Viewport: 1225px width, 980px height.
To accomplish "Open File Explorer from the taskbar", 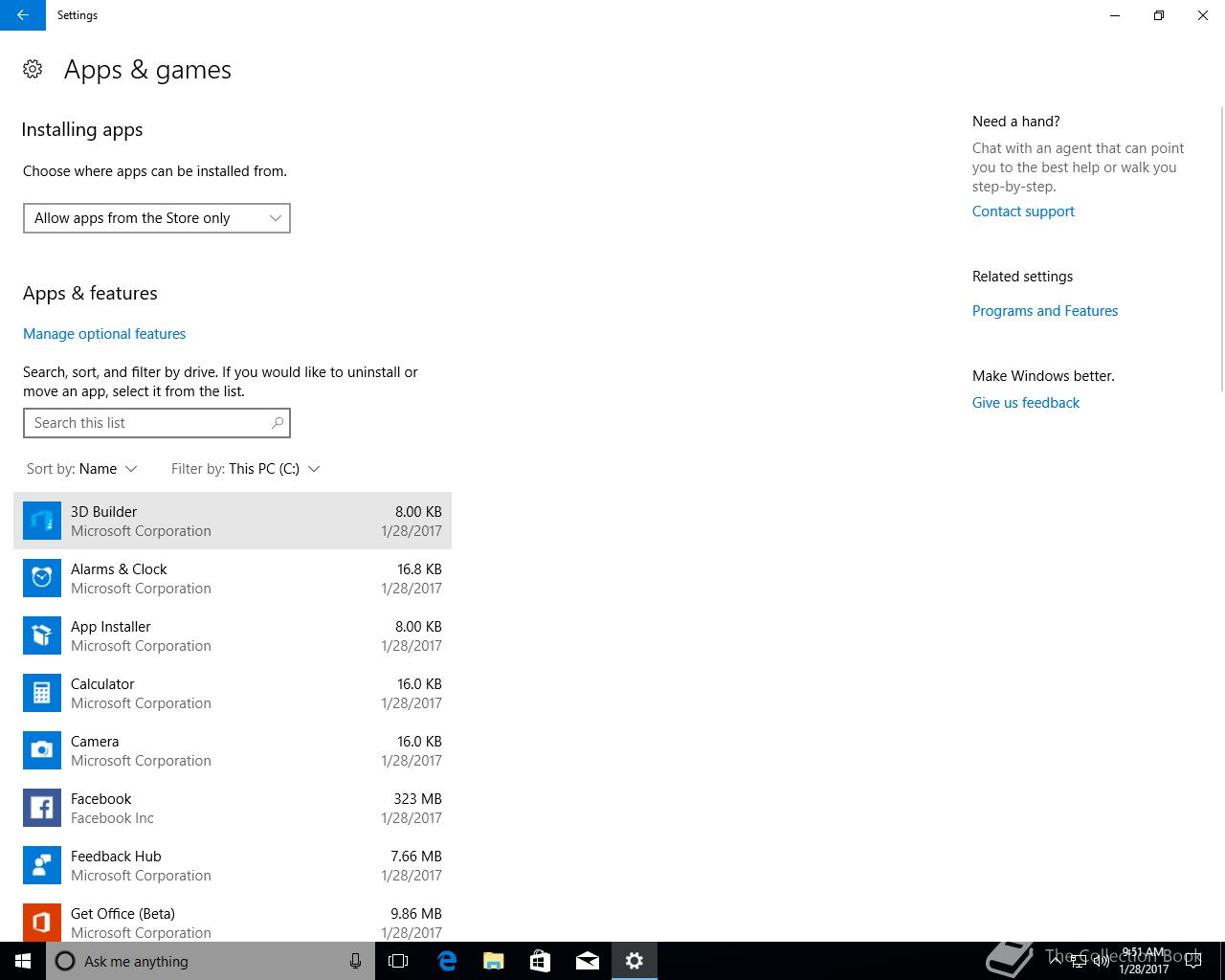I will point(494,961).
